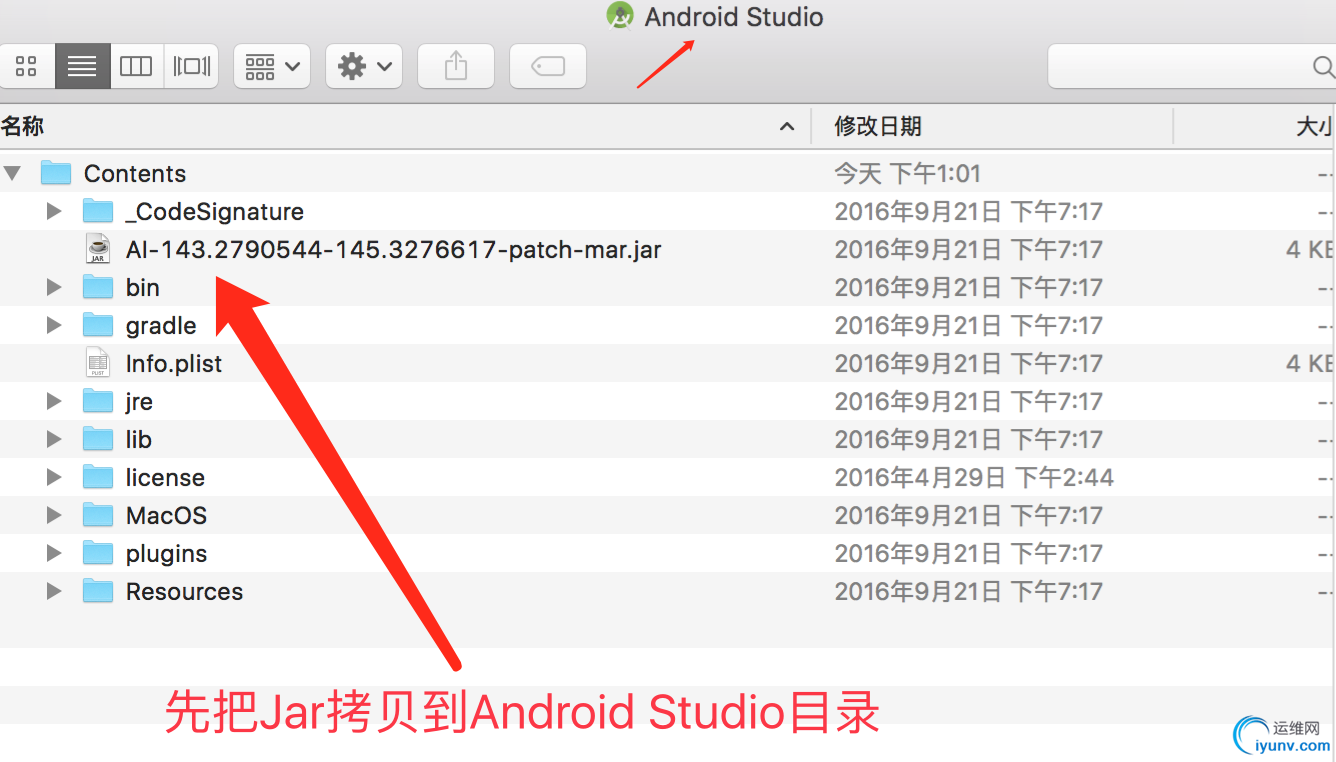Click the sort direction arrow in 名称 header
The width and height of the screenshot is (1336, 762).
tap(787, 126)
